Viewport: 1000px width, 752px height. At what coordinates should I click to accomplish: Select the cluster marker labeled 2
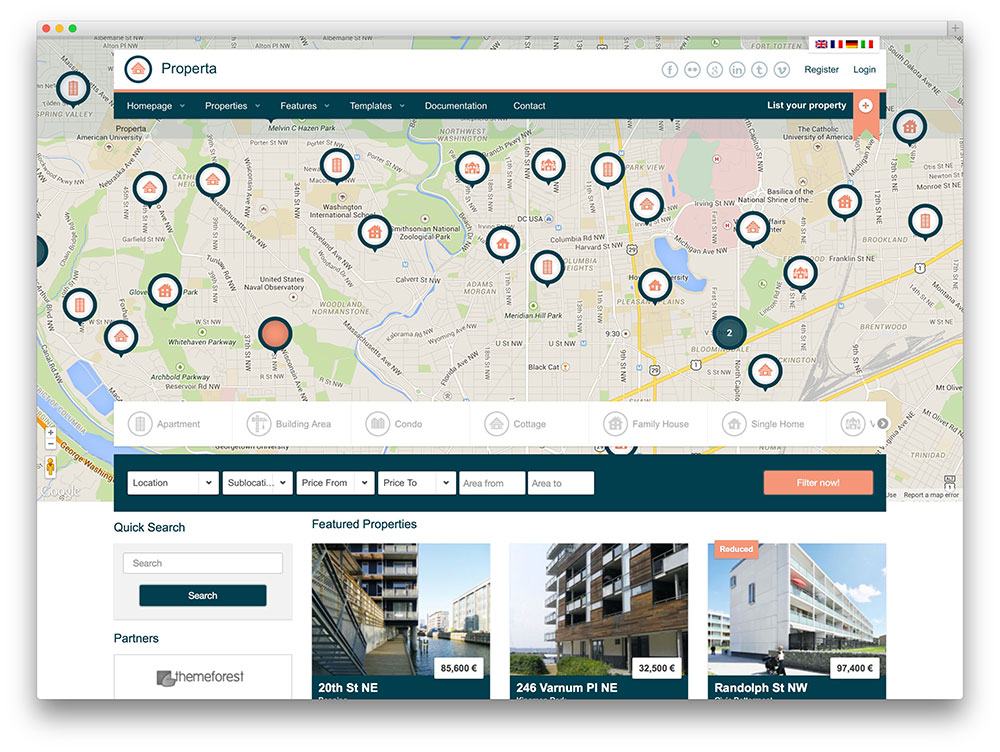(729, 333)
